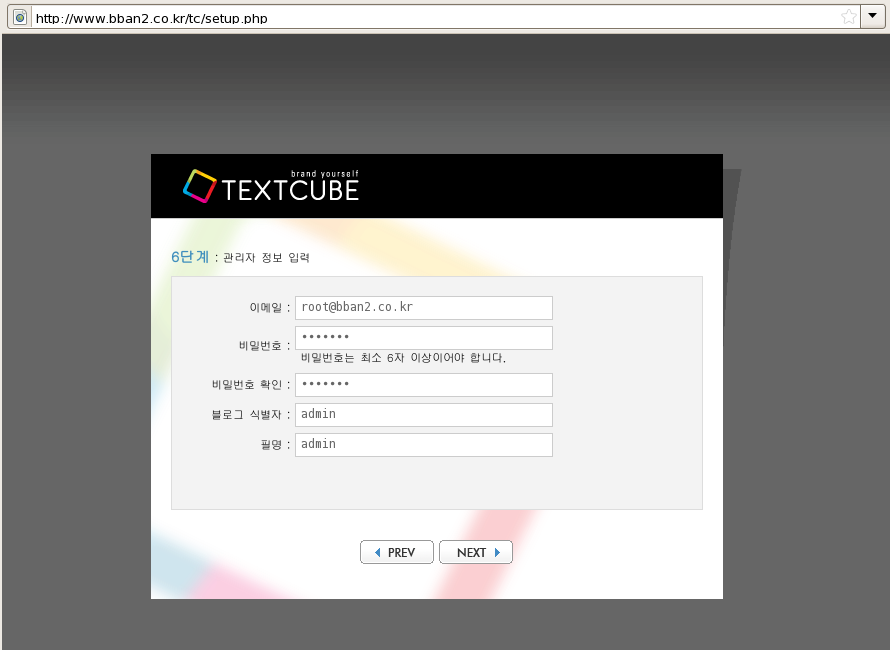Bookmark this page with the star icon
The image size is (890, 650).
point(849,17)
